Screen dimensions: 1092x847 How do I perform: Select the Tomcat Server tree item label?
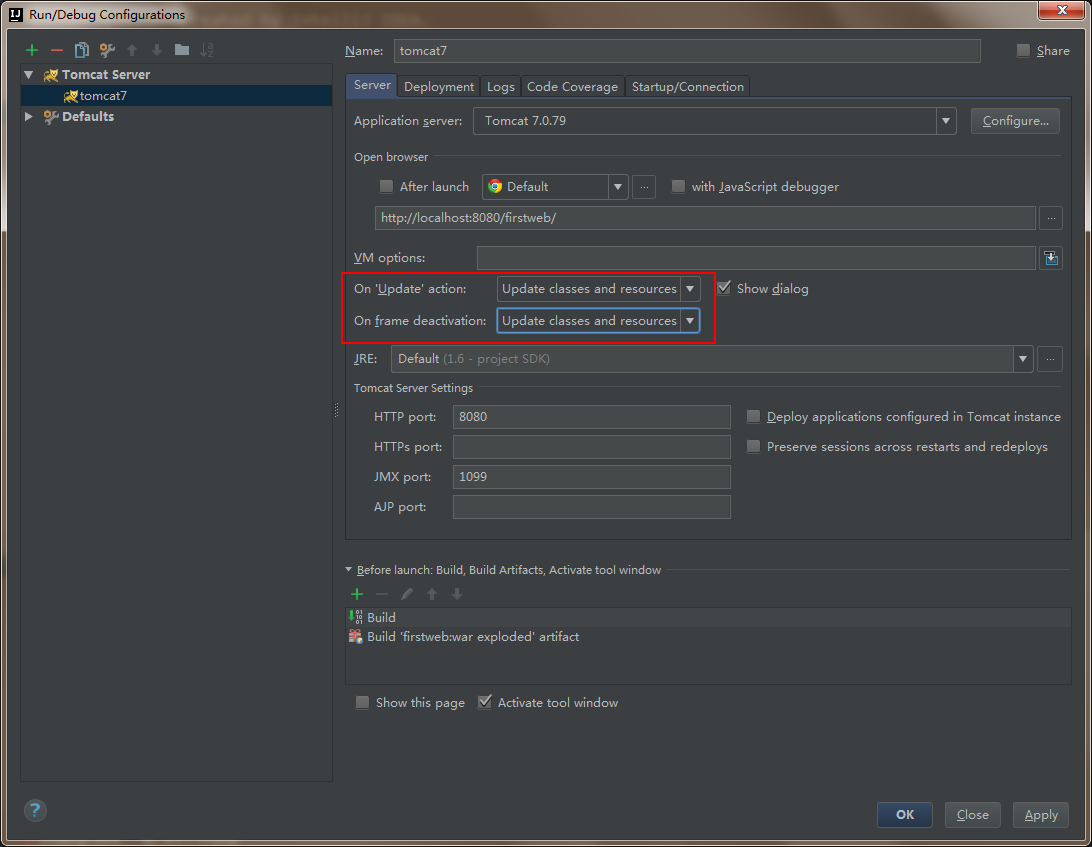click(x=106, y=75)
